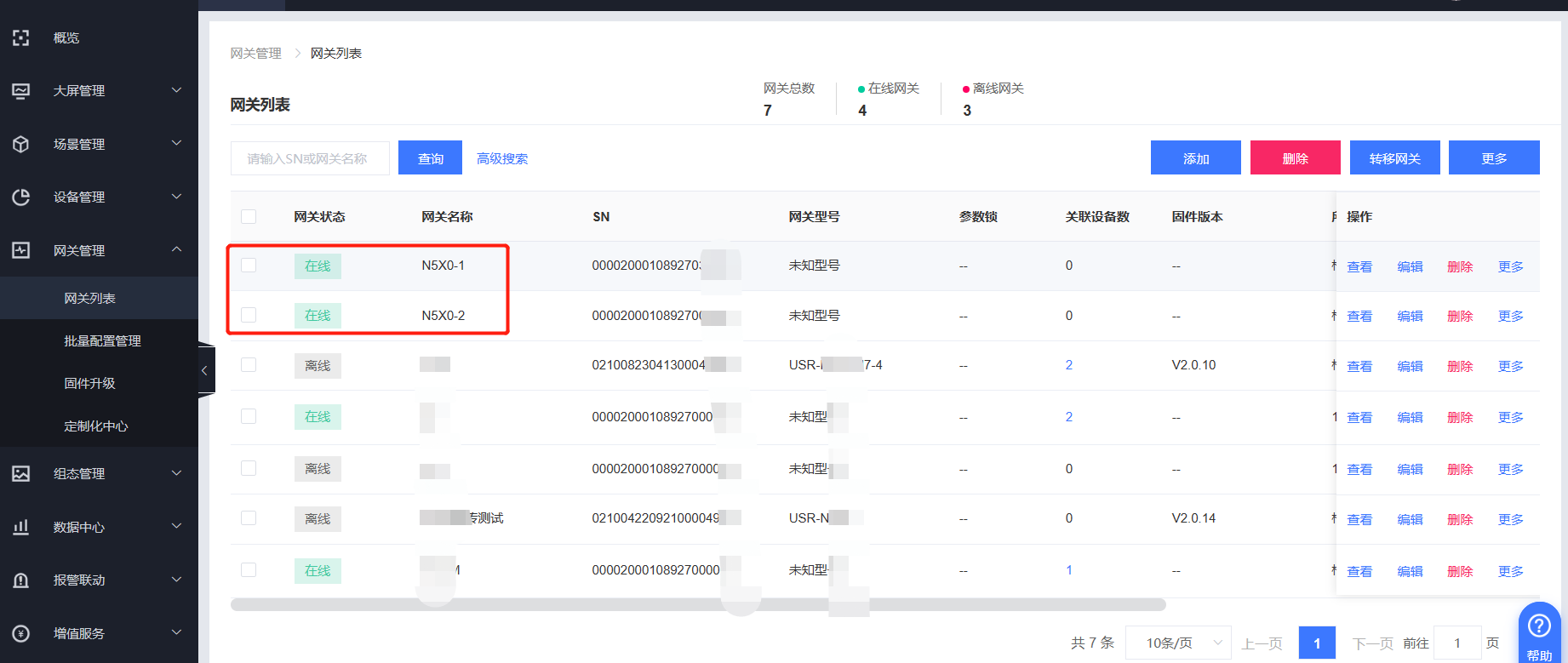The height and width of the screenshot is (663, 1568).
Task: Click the 大屏管理 monitor icon
Action: [21, 90]
